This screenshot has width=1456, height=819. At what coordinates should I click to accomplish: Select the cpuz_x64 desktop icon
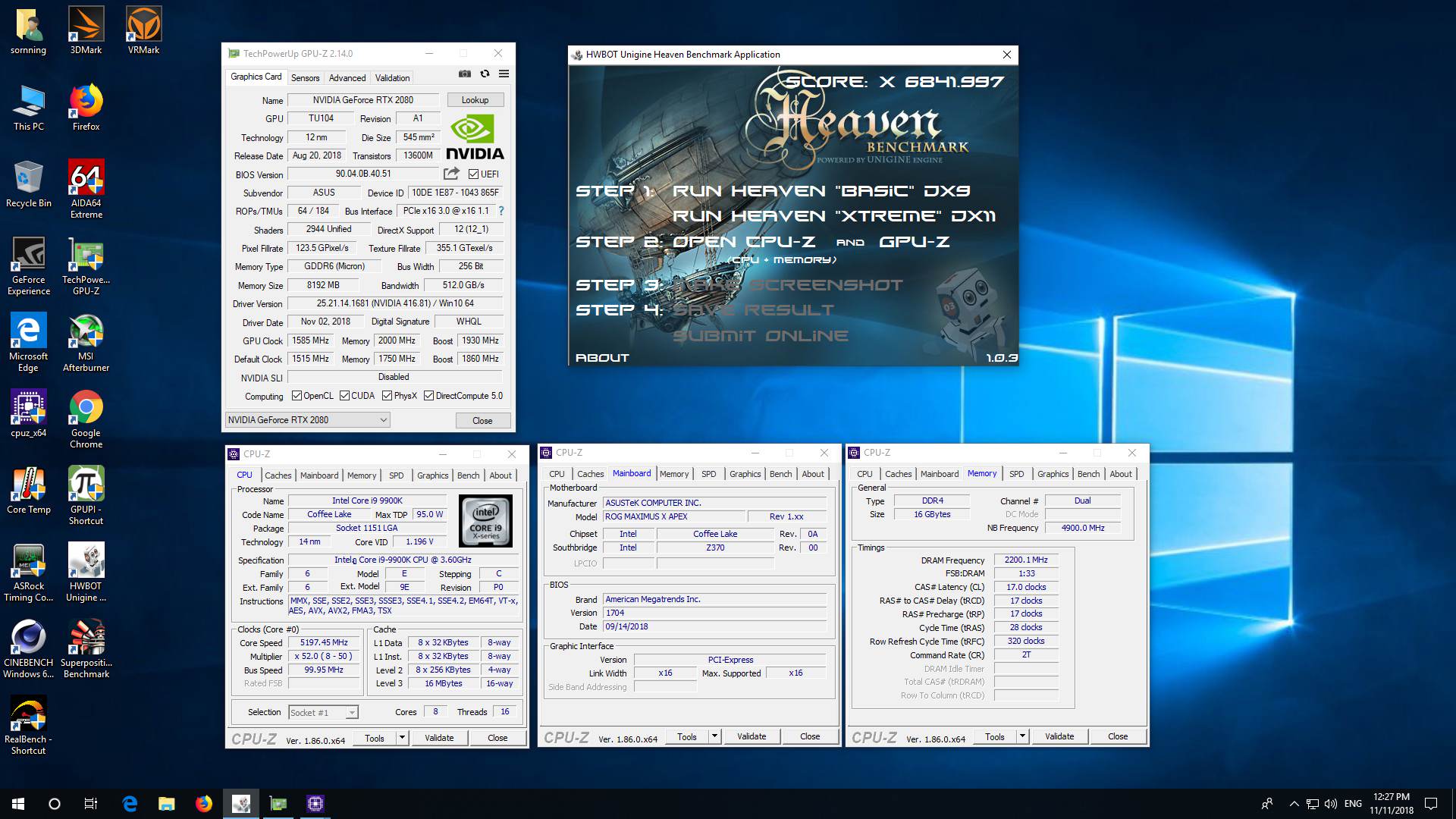click(x=28, y=414)
